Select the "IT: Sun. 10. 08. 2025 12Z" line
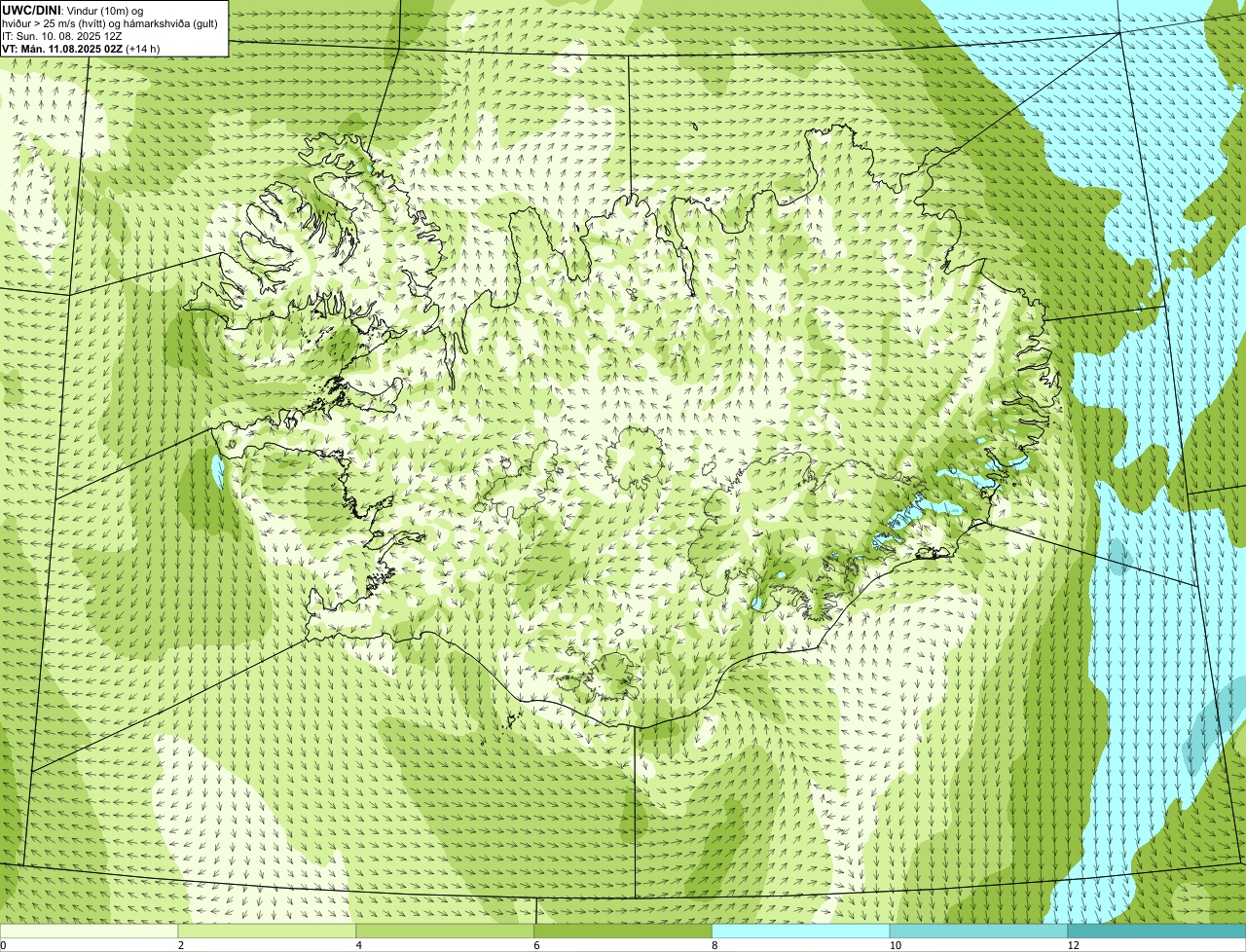This screenshot has height=952, width=1246. (x=61, y=36)
